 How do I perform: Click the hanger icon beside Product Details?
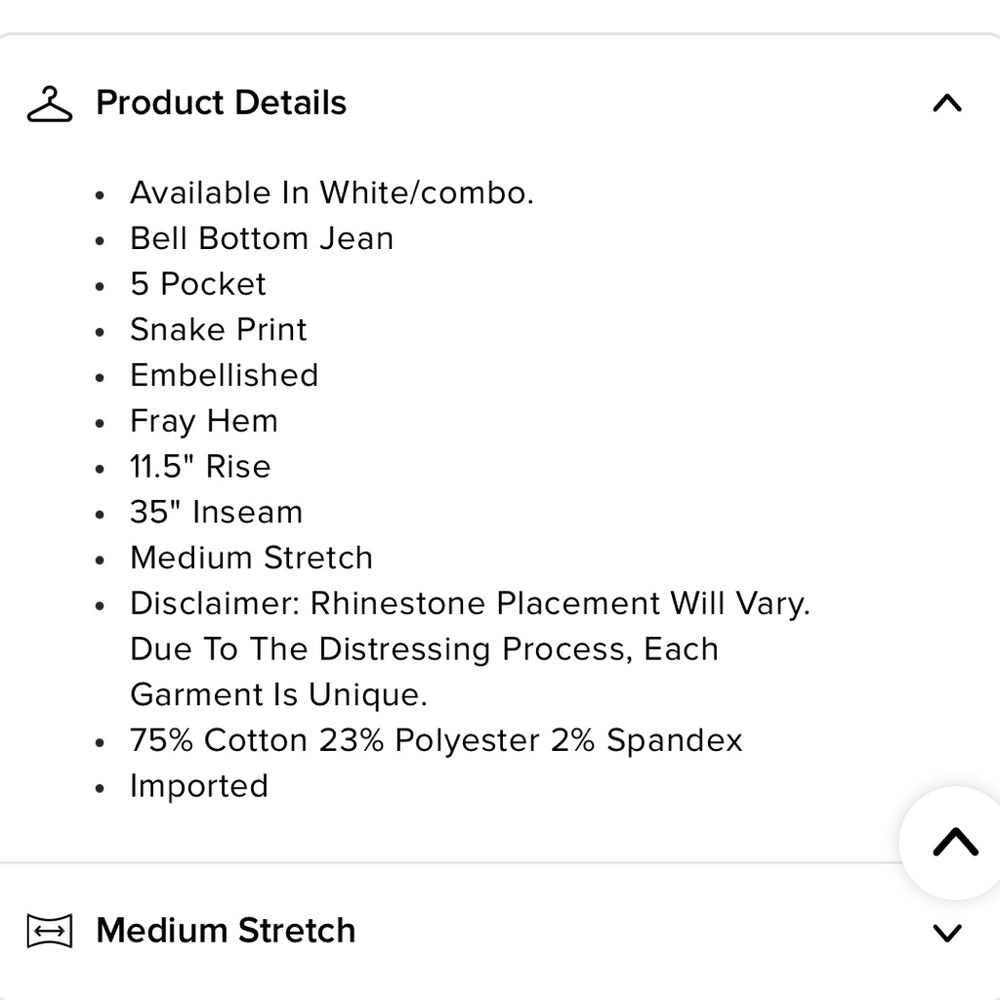point(50,104)
